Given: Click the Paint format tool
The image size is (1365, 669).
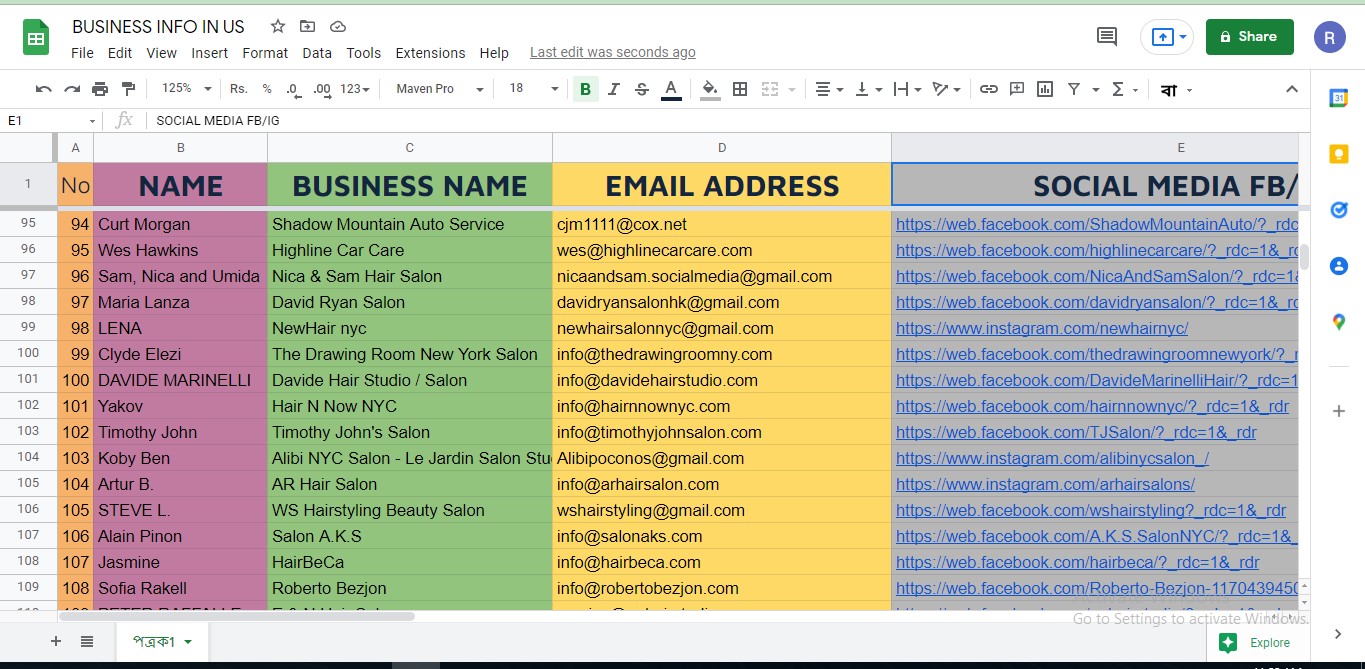Looking at the screenshot, I should (x=128, y=89).
